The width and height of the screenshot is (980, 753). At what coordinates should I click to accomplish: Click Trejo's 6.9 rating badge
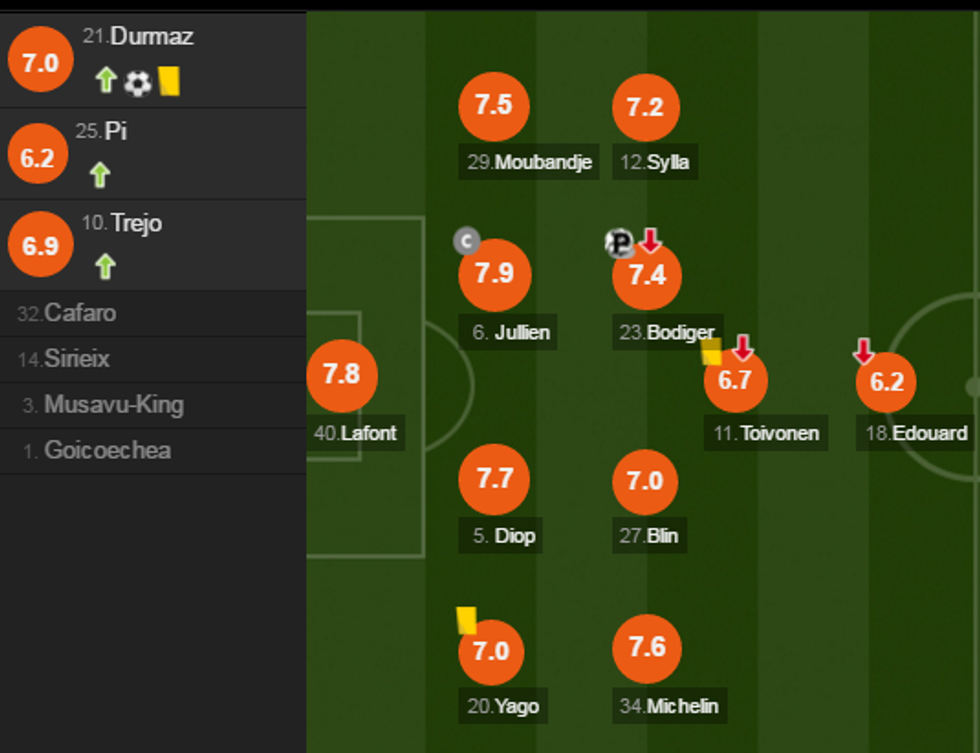40,245
